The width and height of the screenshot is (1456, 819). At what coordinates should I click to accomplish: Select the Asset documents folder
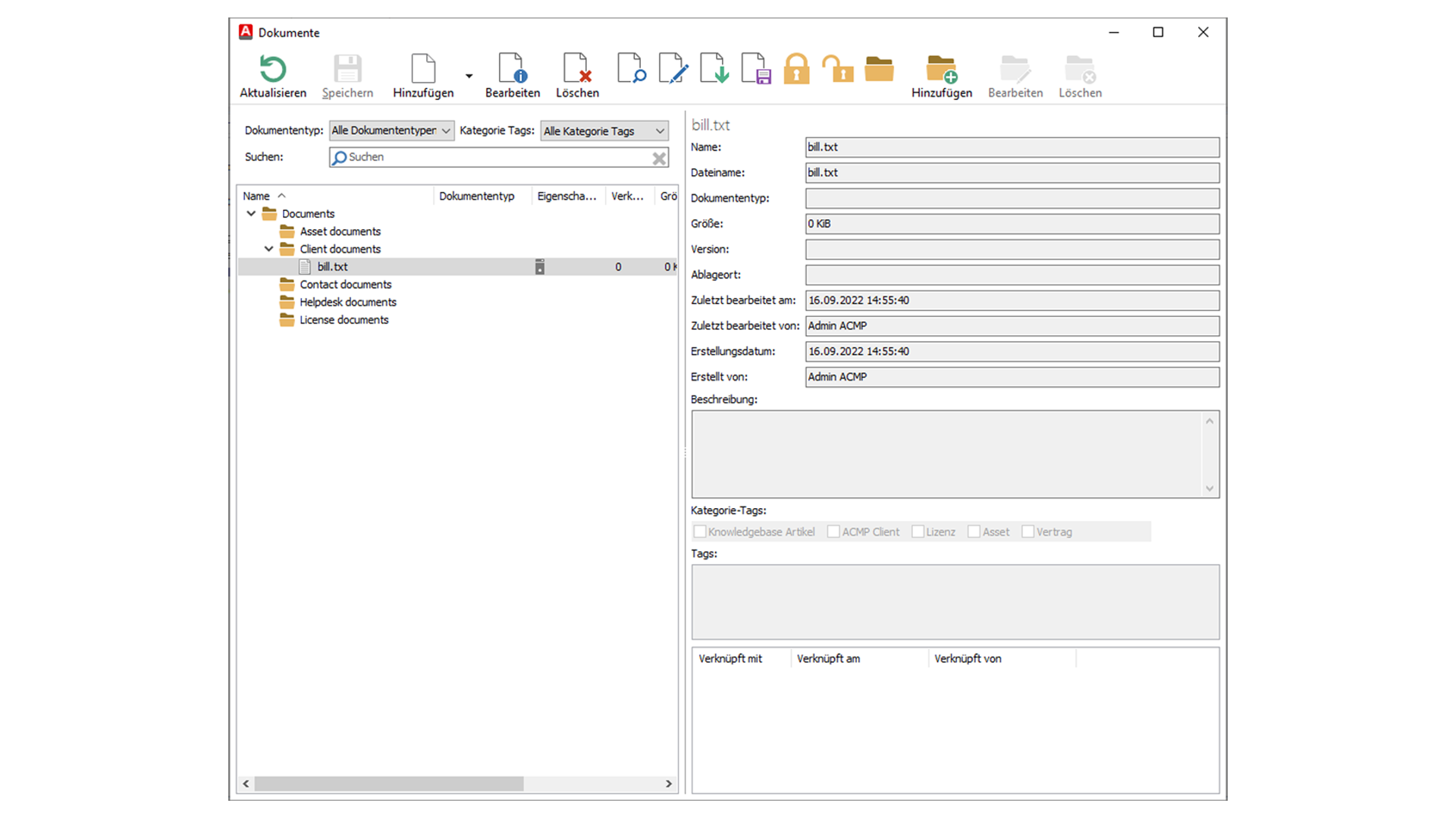coord(340,231)
